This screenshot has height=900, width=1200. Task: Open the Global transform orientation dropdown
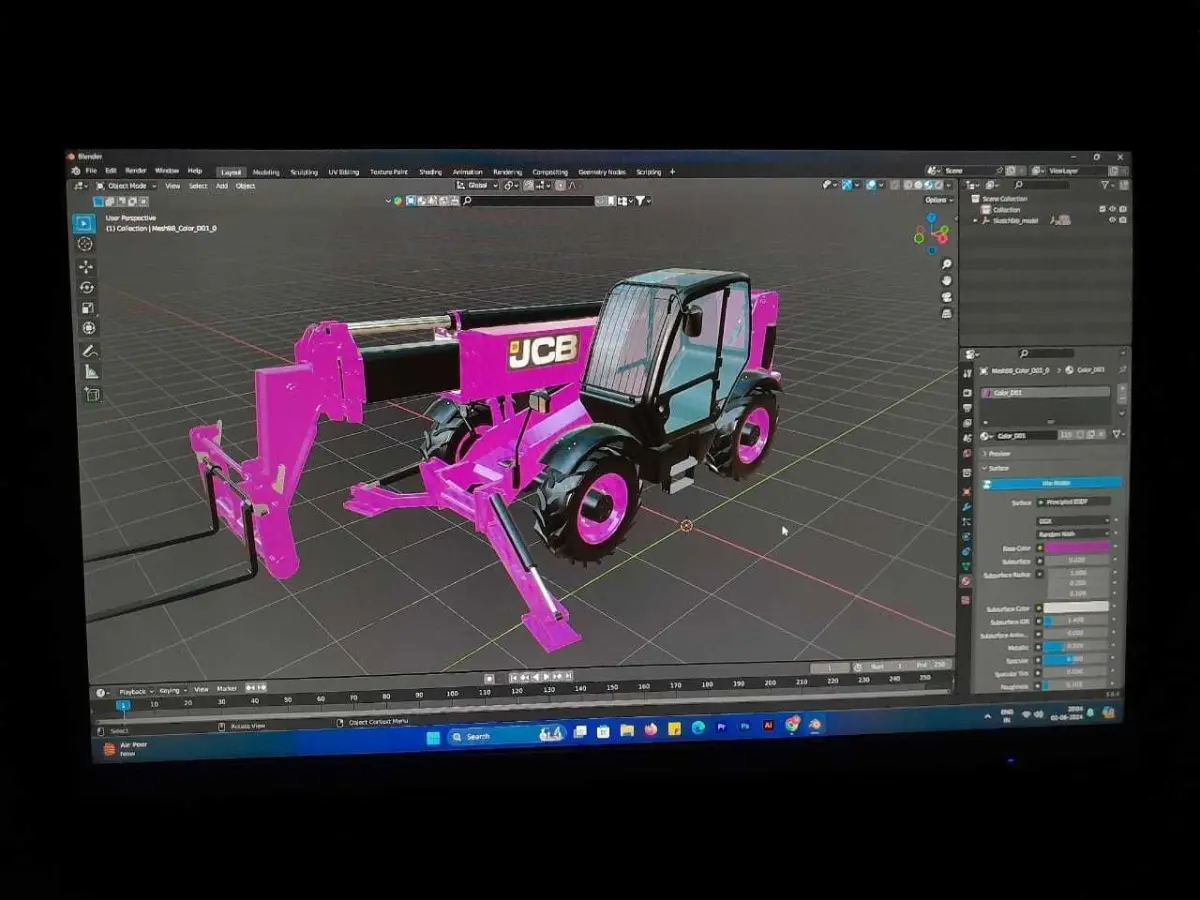pos(477,185)
